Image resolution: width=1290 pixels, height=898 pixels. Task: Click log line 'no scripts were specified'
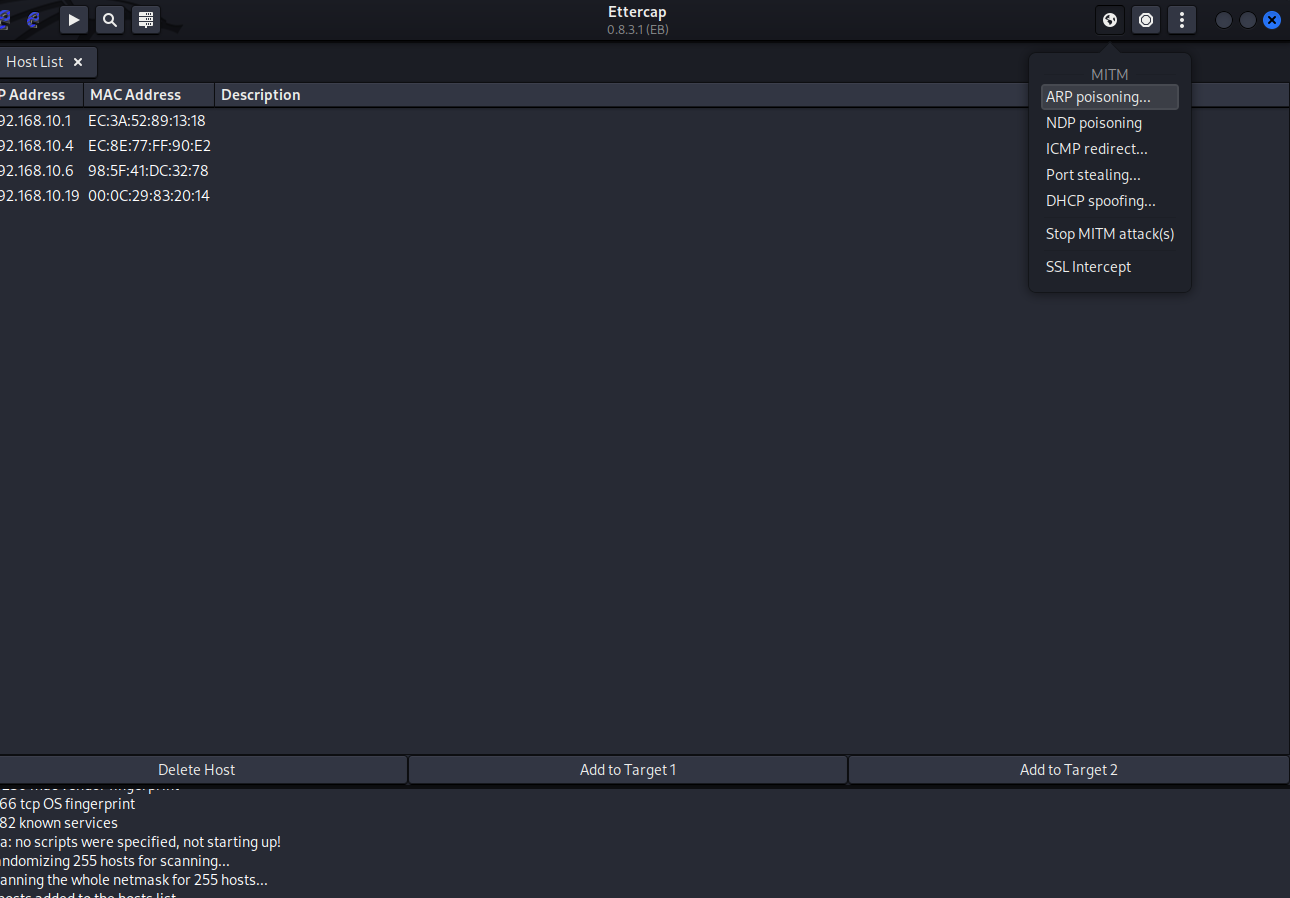[140, 842]
